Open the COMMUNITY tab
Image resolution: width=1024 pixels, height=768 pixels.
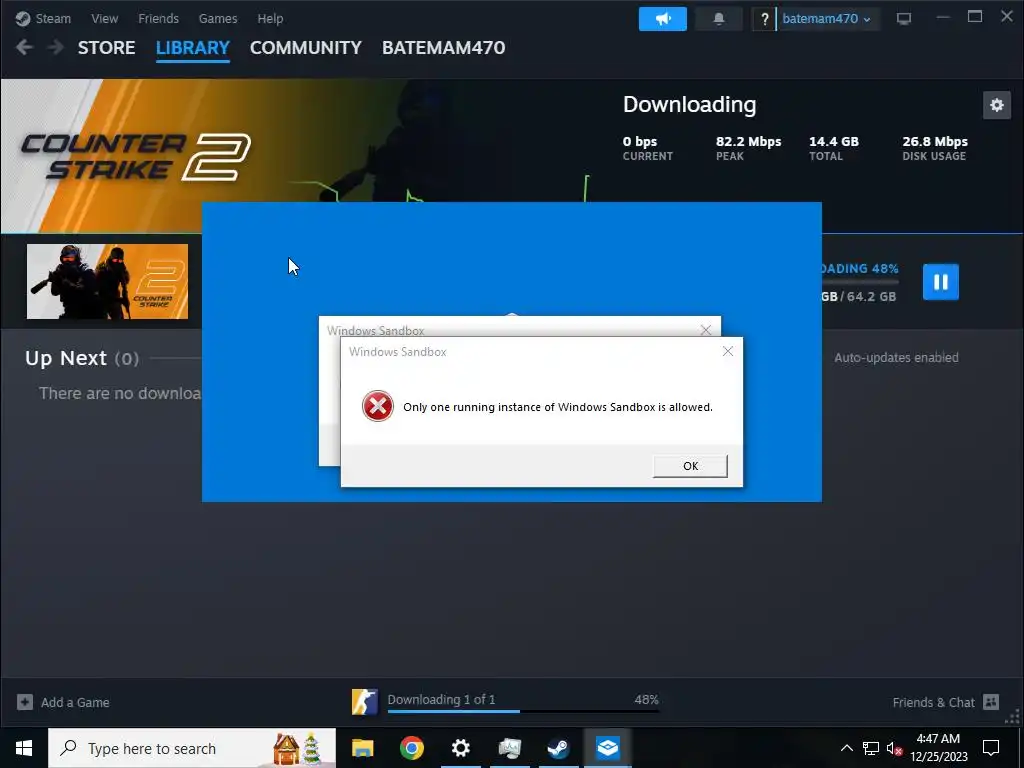coord(306,48)
